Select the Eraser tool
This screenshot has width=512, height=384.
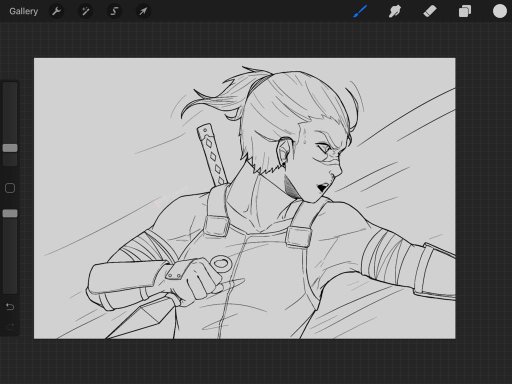430,11
